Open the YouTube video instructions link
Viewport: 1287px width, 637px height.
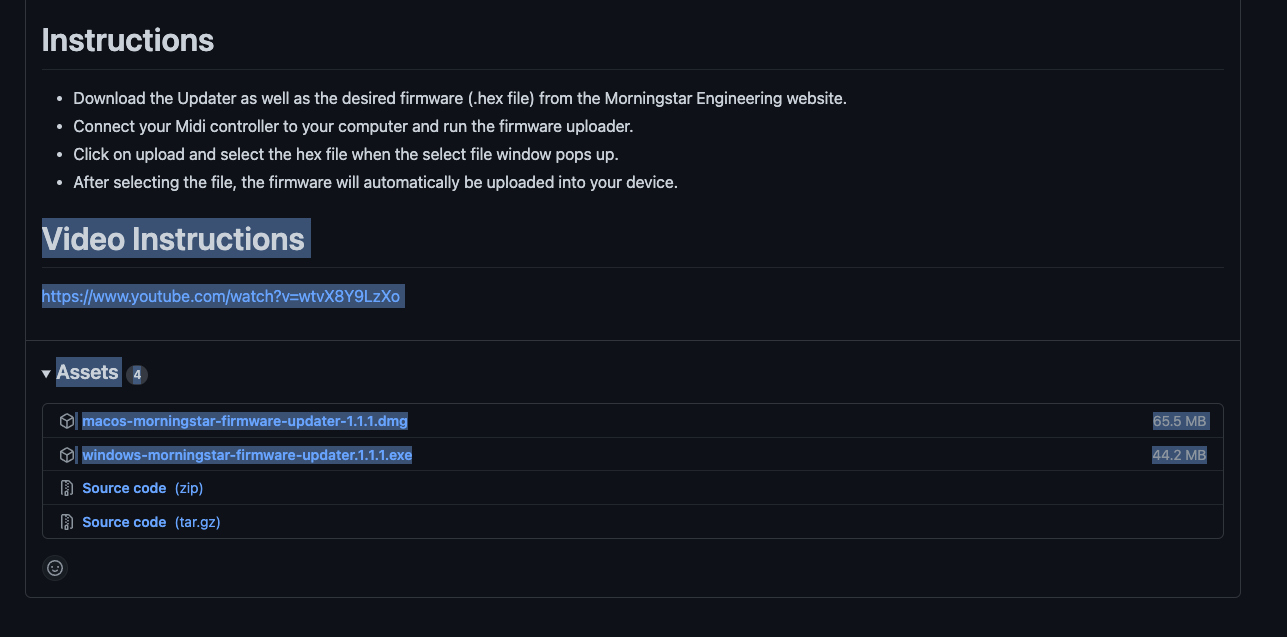pos(221,296)
